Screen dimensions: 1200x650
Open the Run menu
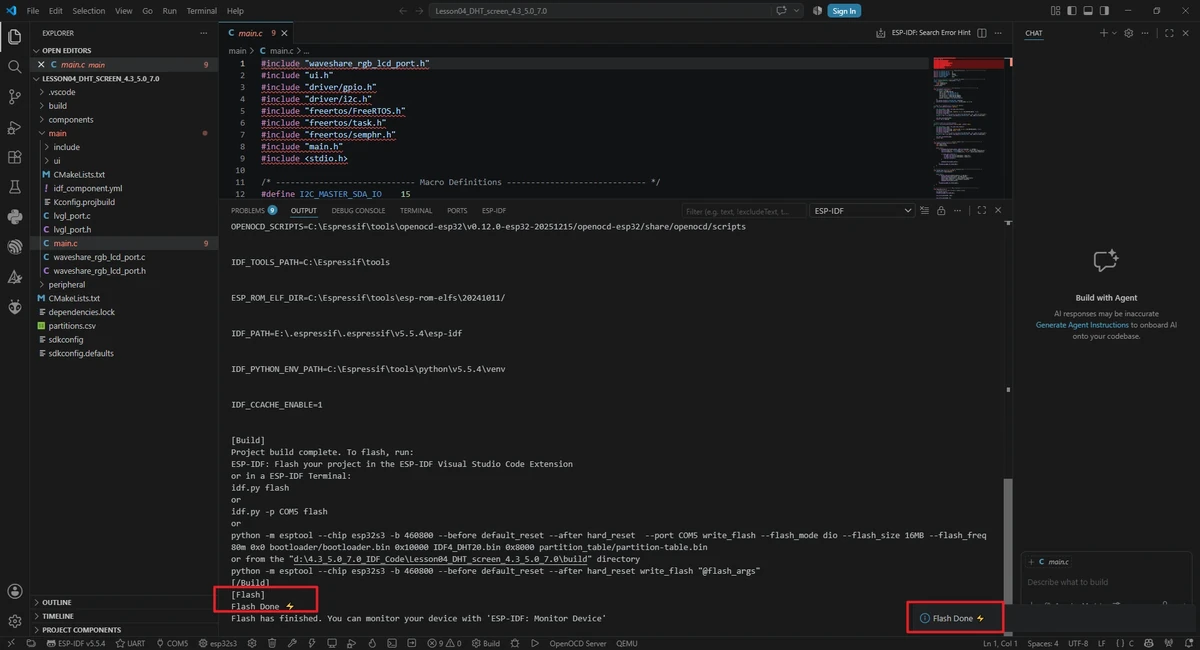click(x=169, y=11)
